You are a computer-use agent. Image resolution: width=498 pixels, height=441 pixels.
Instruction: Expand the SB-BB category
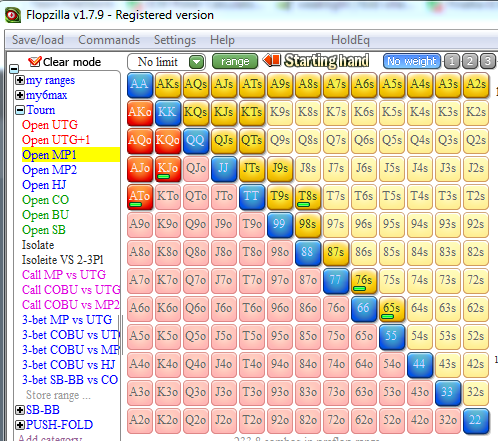click(20, 410)
